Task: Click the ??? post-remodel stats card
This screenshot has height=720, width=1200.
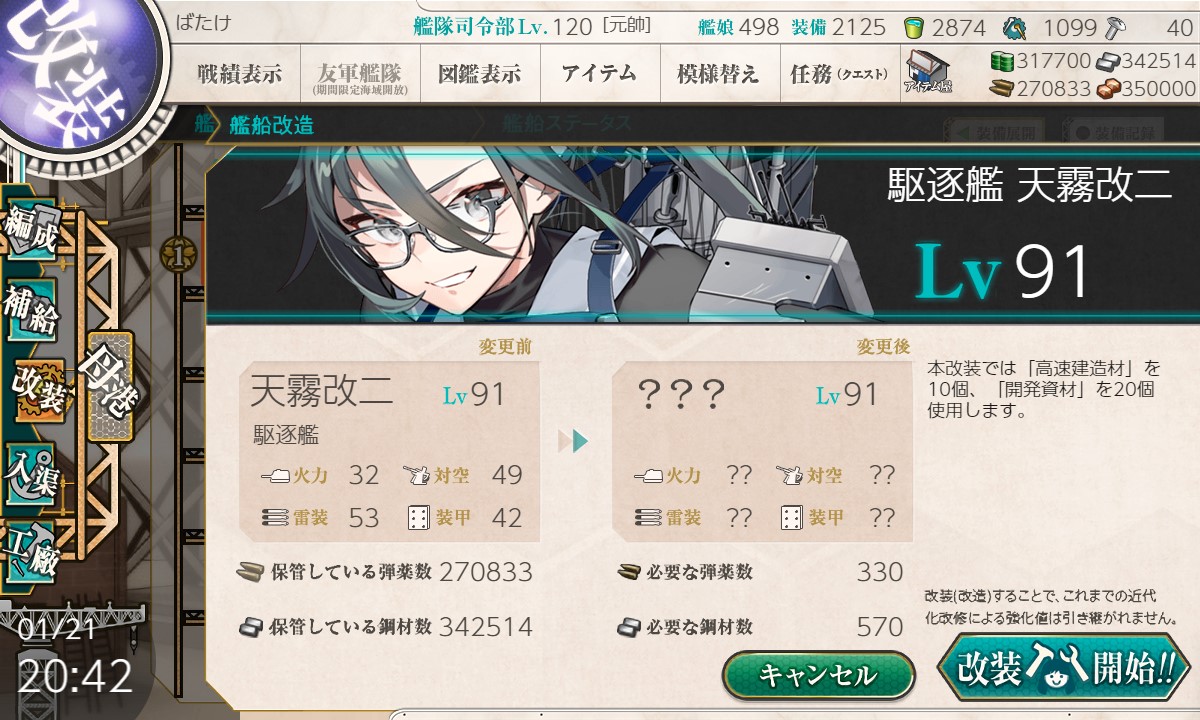Action: (762, 451)
